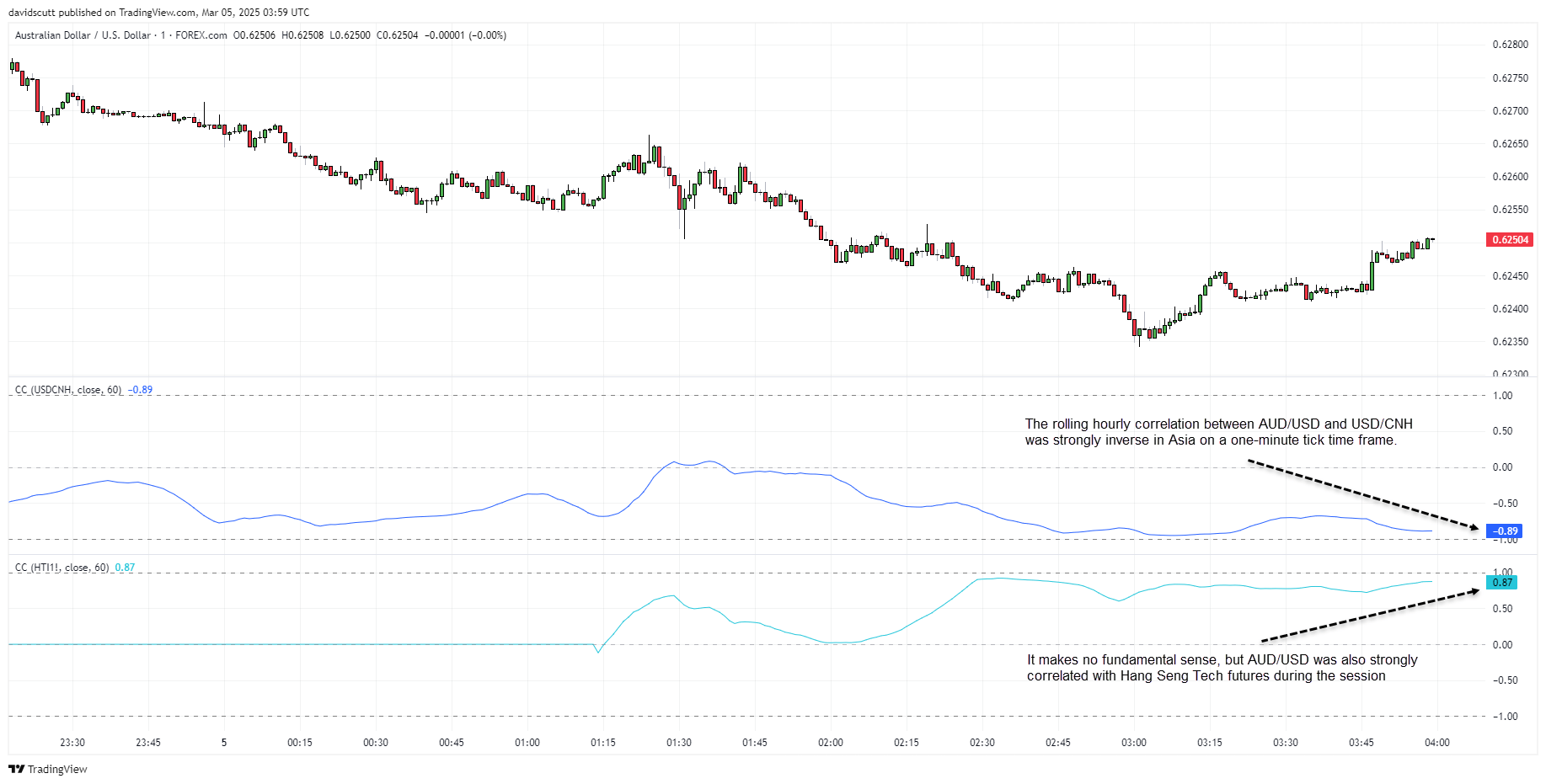
Task: Click the 03:30 time axis label
Action: [1286, 743]
